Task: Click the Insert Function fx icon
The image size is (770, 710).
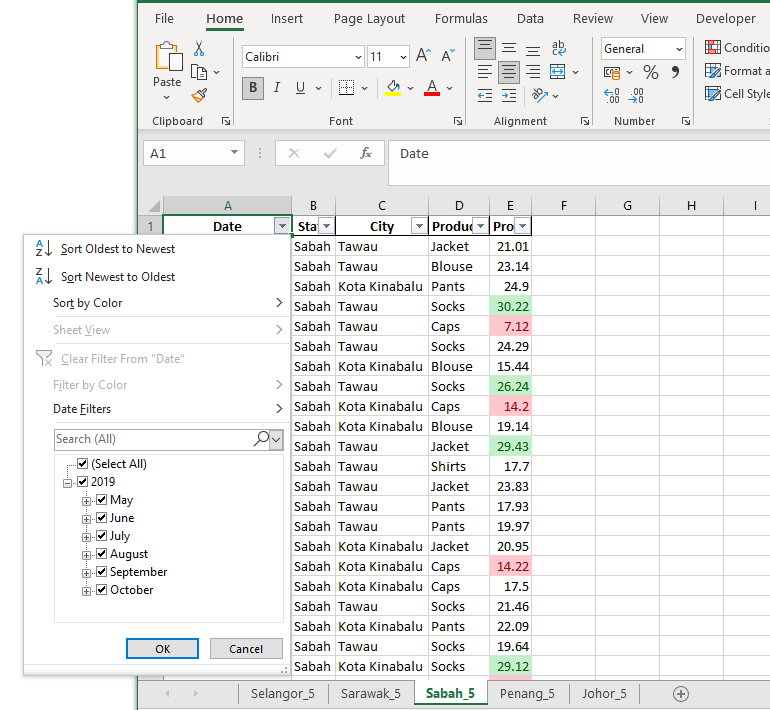Action: click(366, 153)
